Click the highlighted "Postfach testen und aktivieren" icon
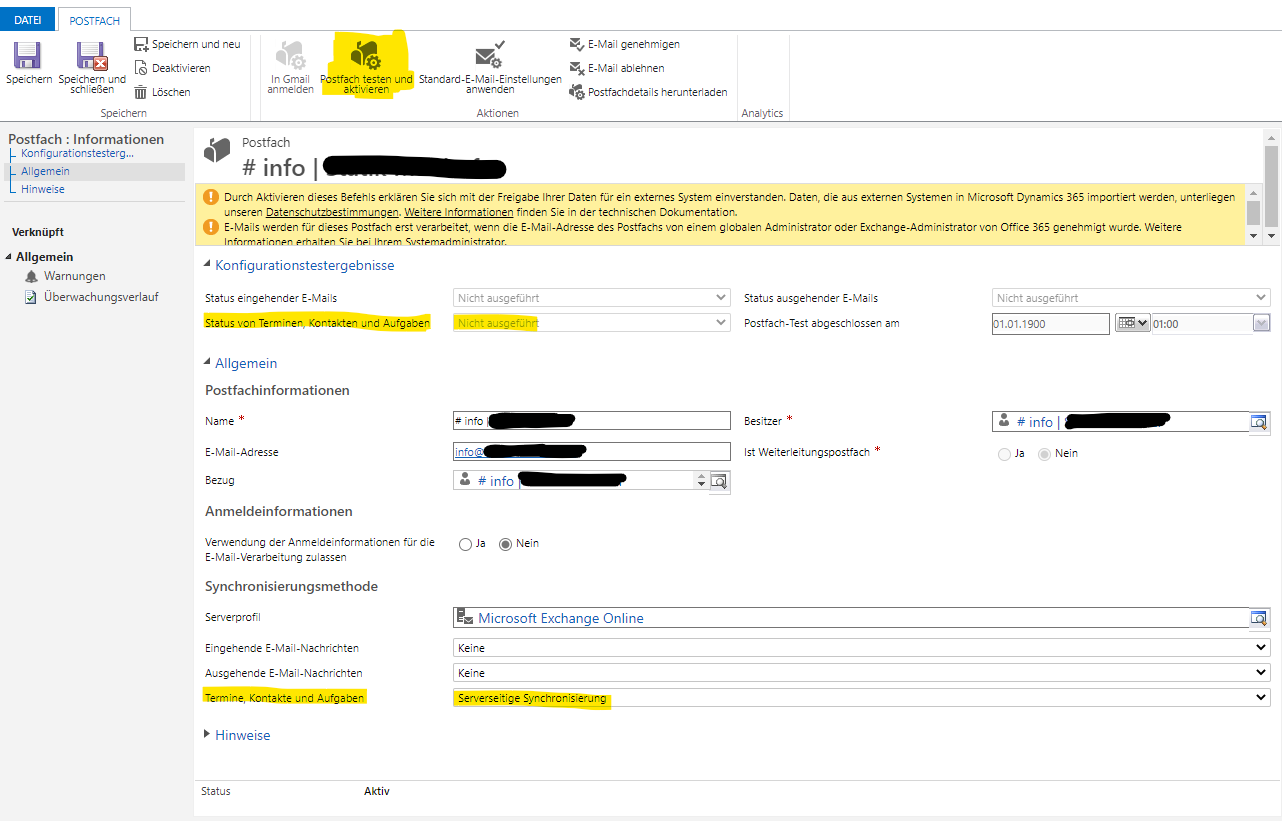Viewport: 1282px width, 821px height. 366,57
